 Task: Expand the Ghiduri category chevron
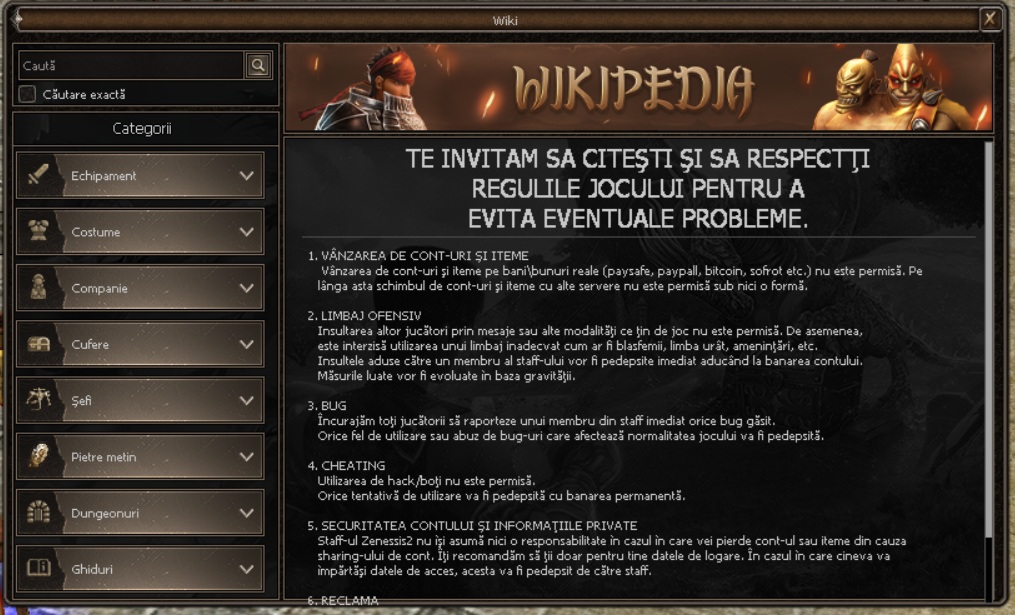246,569
